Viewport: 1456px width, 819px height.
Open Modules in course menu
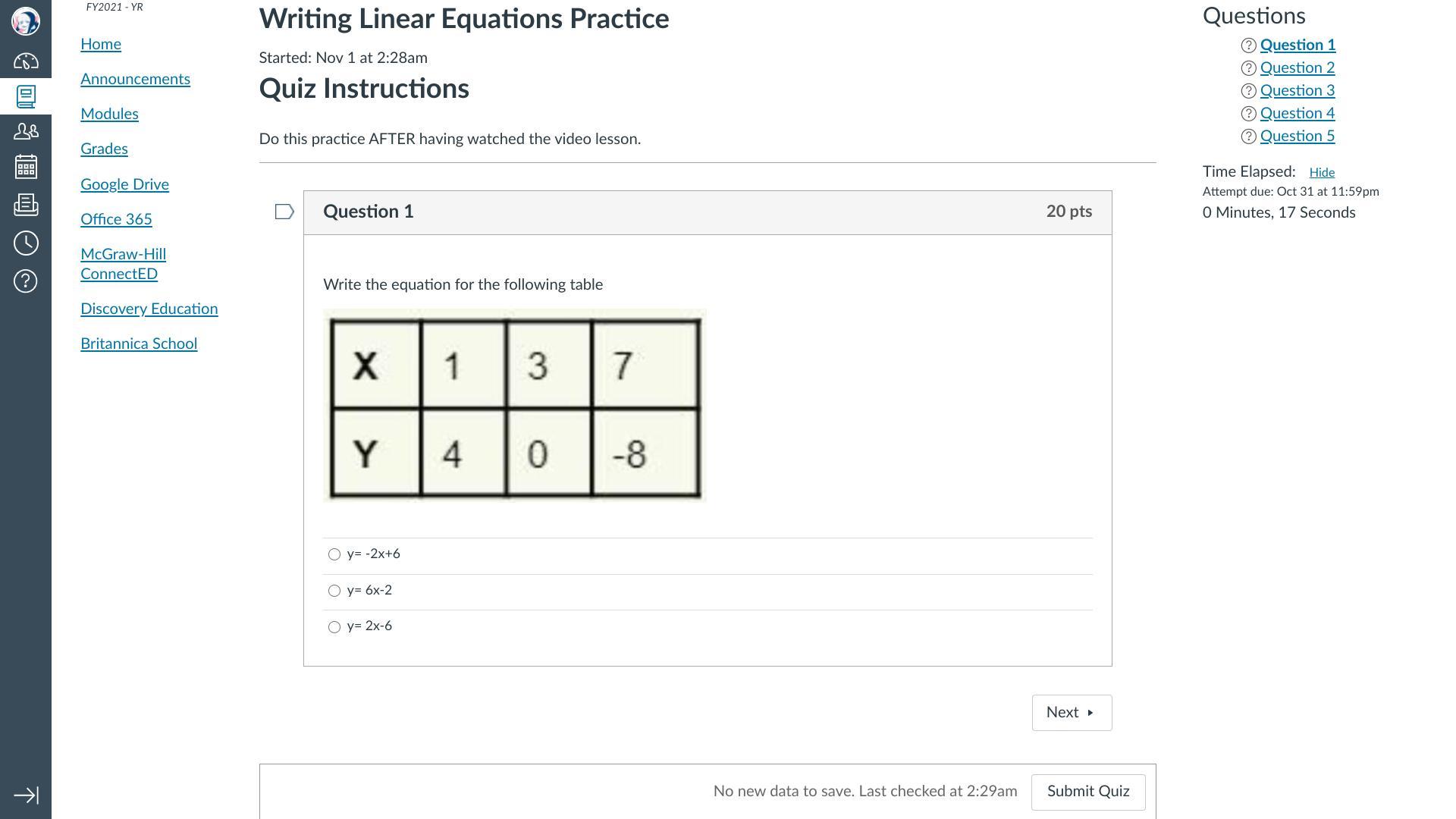point(109,114)
